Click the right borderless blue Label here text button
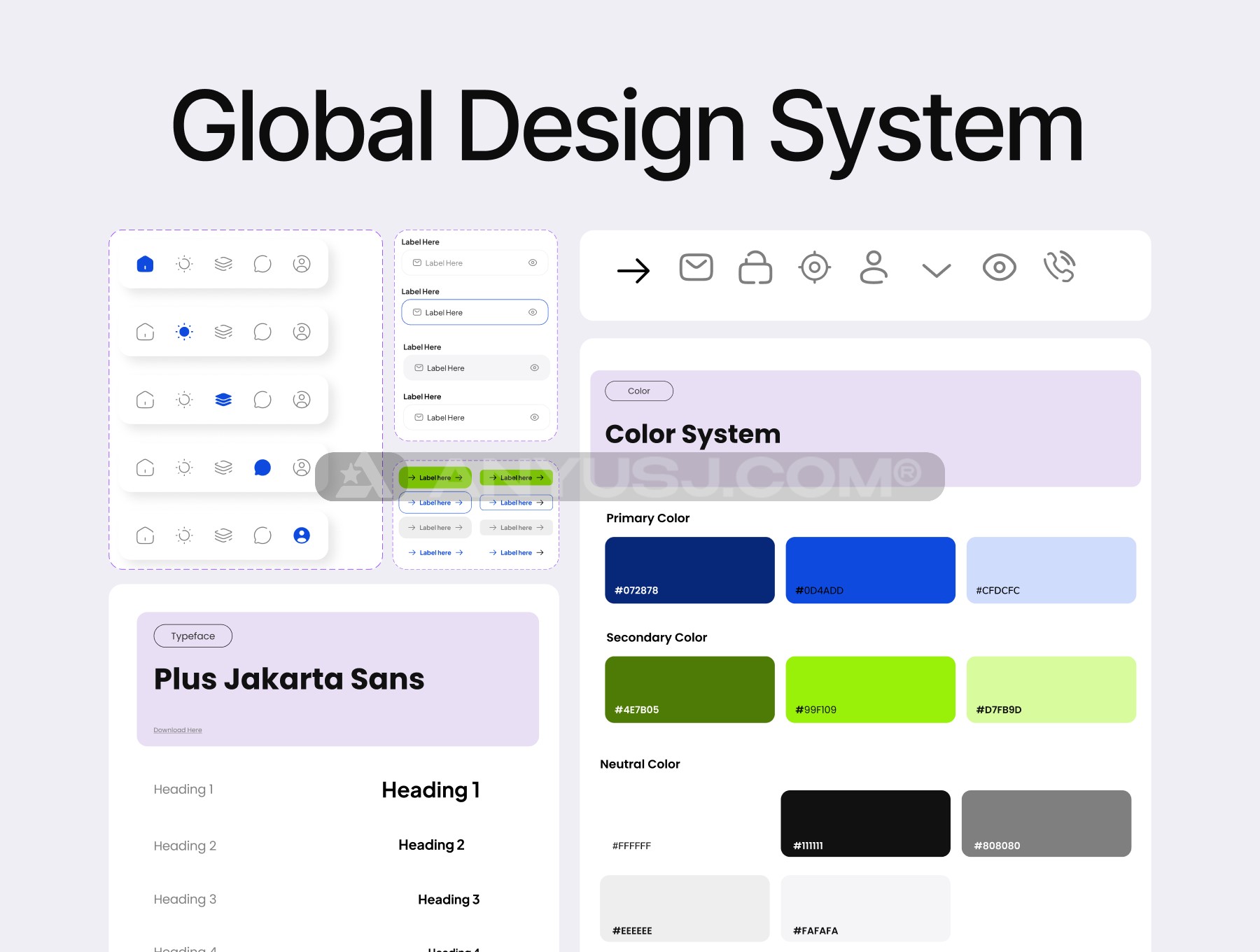 [x=517, y=553]
